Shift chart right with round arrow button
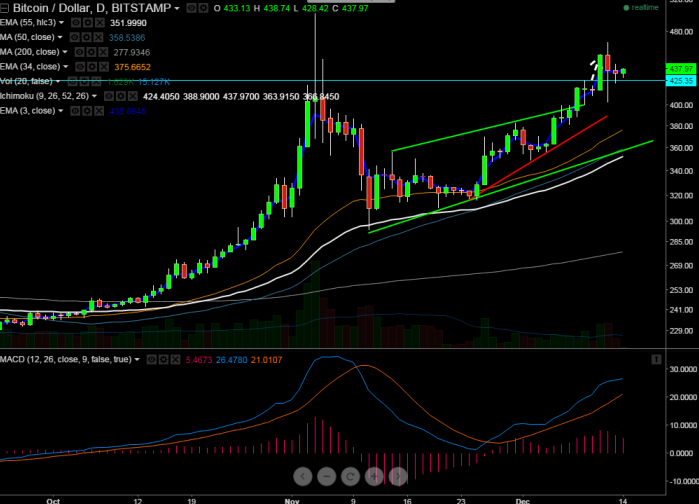The width and height of the screenshot is (699, 504). click(398, 476)
